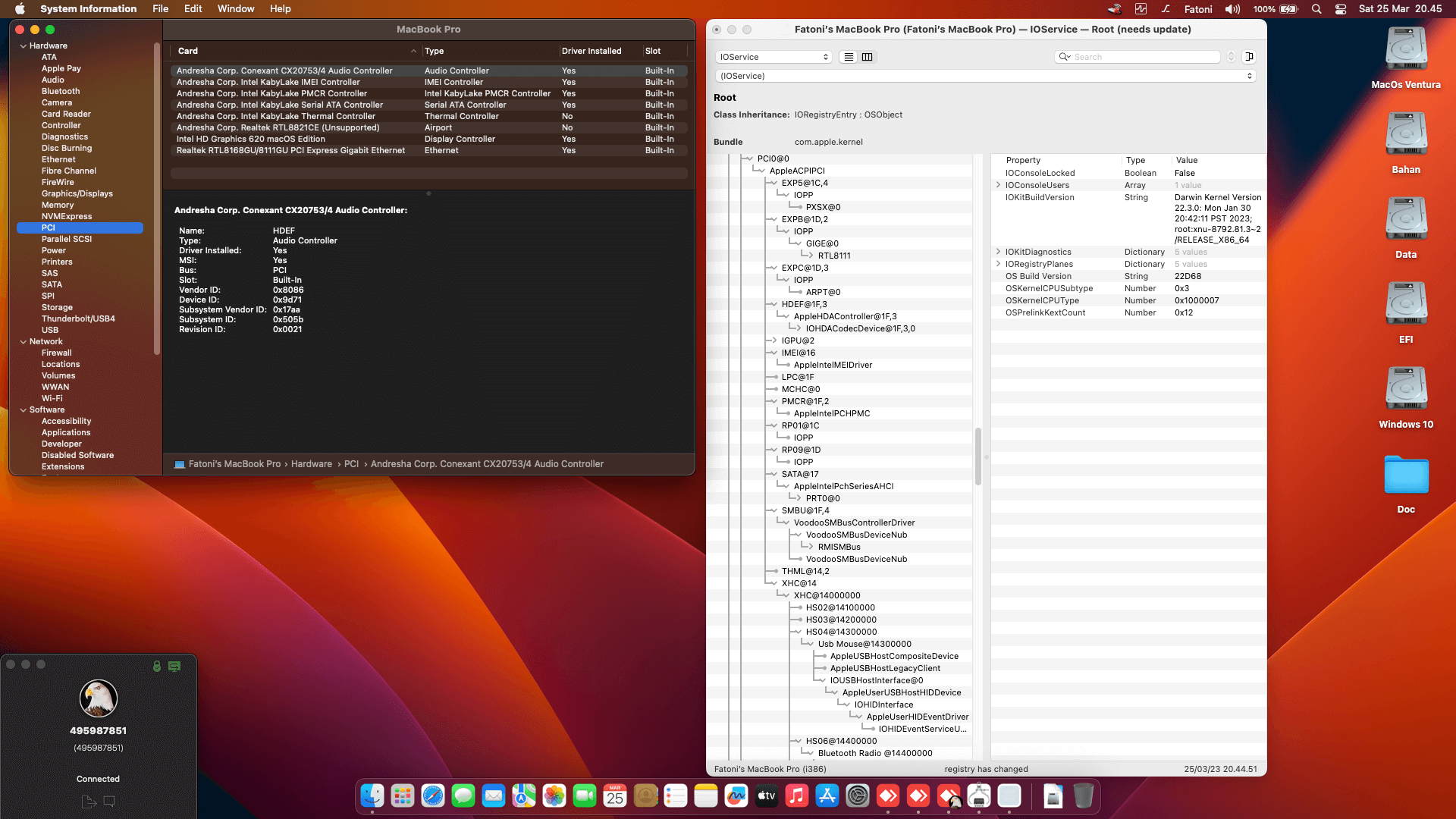Open the IOService plane selector dropdown

click(x=773, y=57)
